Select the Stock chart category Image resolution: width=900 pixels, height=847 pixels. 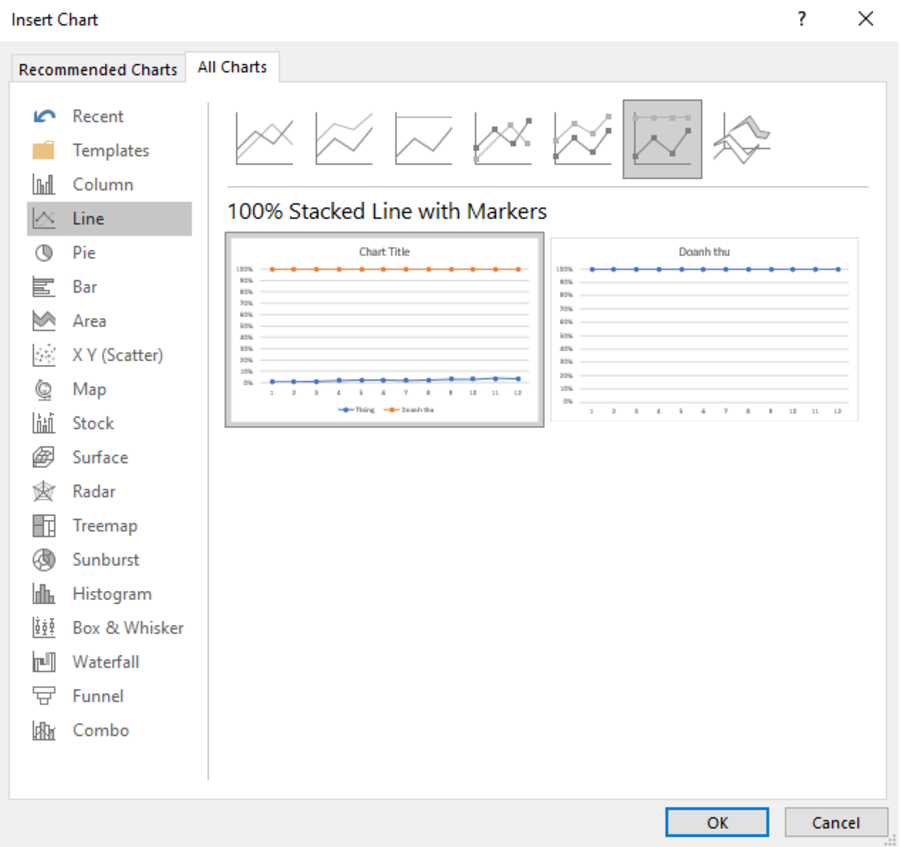pos(110,424)
